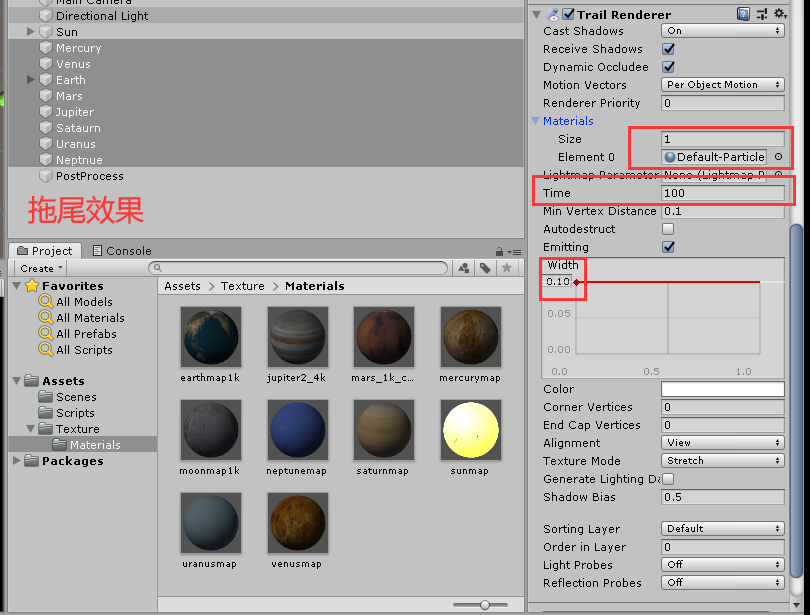Open the Cast Shadows dropdown
Image resolution: width=810 pixels, height=615 pixels.
click(722, 31)
